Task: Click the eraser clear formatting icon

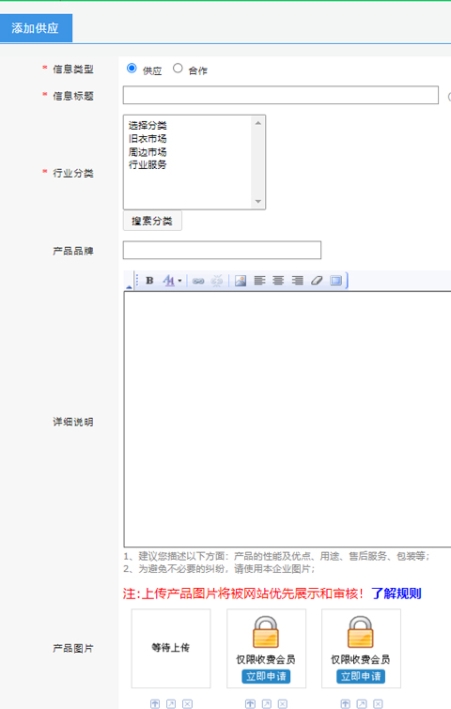Action: [x=317, y=281]
